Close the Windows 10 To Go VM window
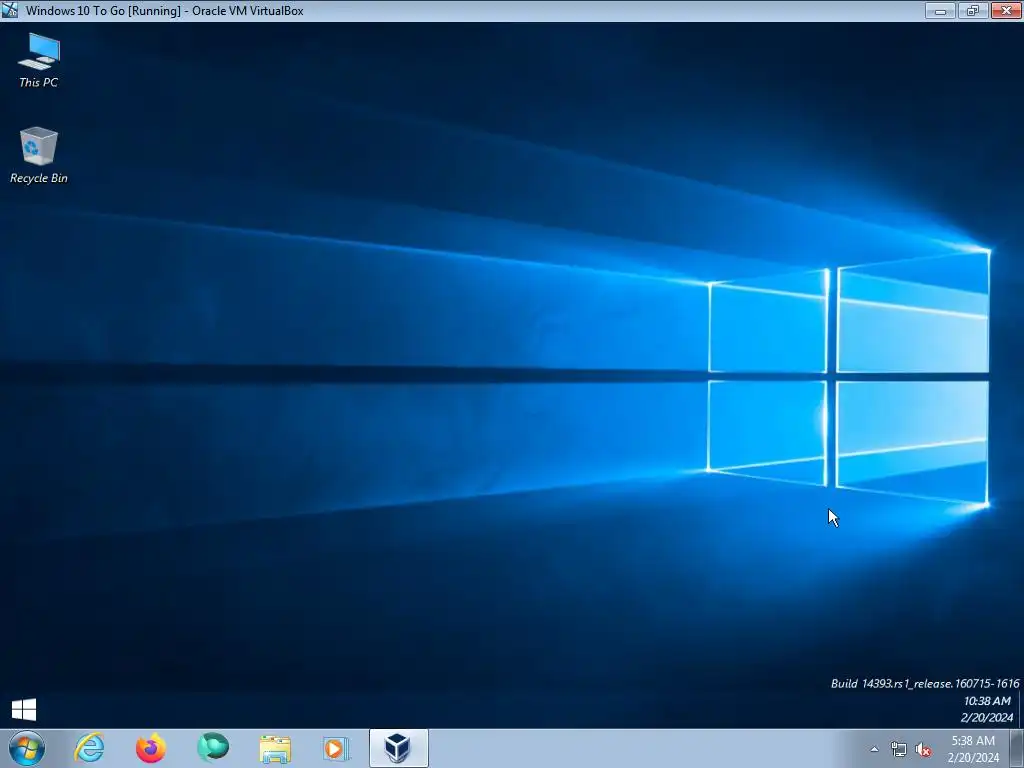 coord(1006,10)
